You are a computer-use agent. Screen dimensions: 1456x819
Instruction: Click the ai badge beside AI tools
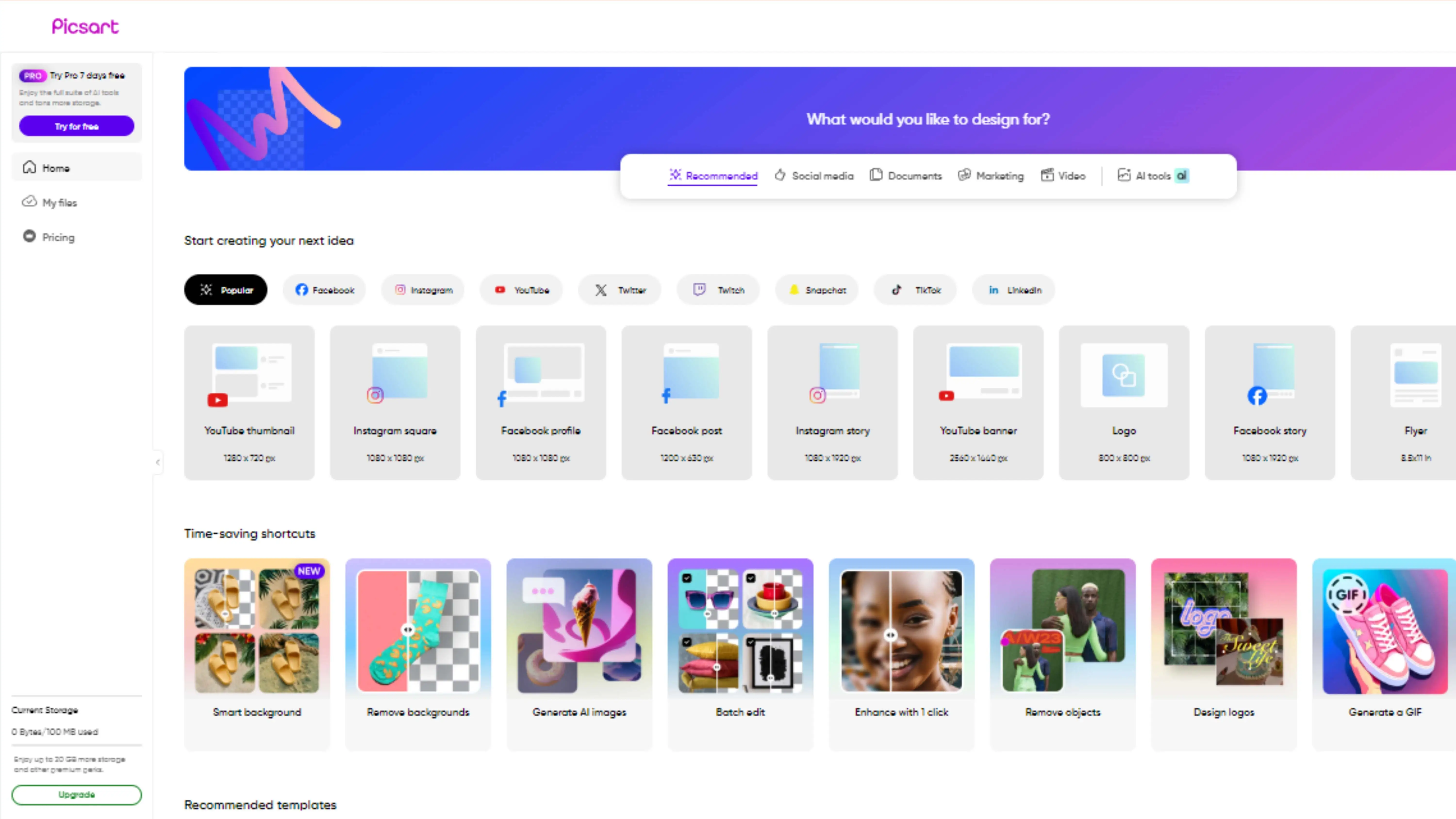(x=1181, y=175)
